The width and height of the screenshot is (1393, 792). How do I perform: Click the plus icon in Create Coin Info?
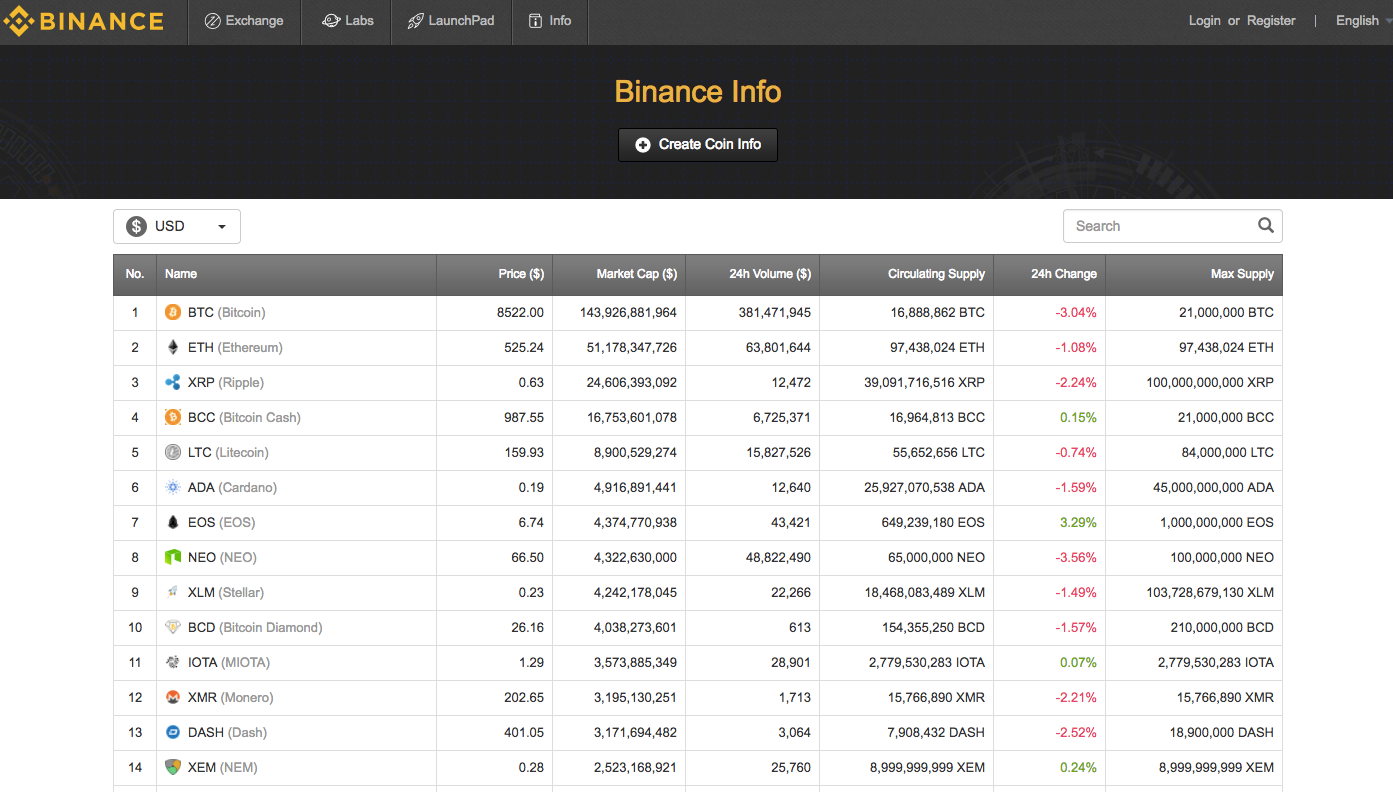643,145
